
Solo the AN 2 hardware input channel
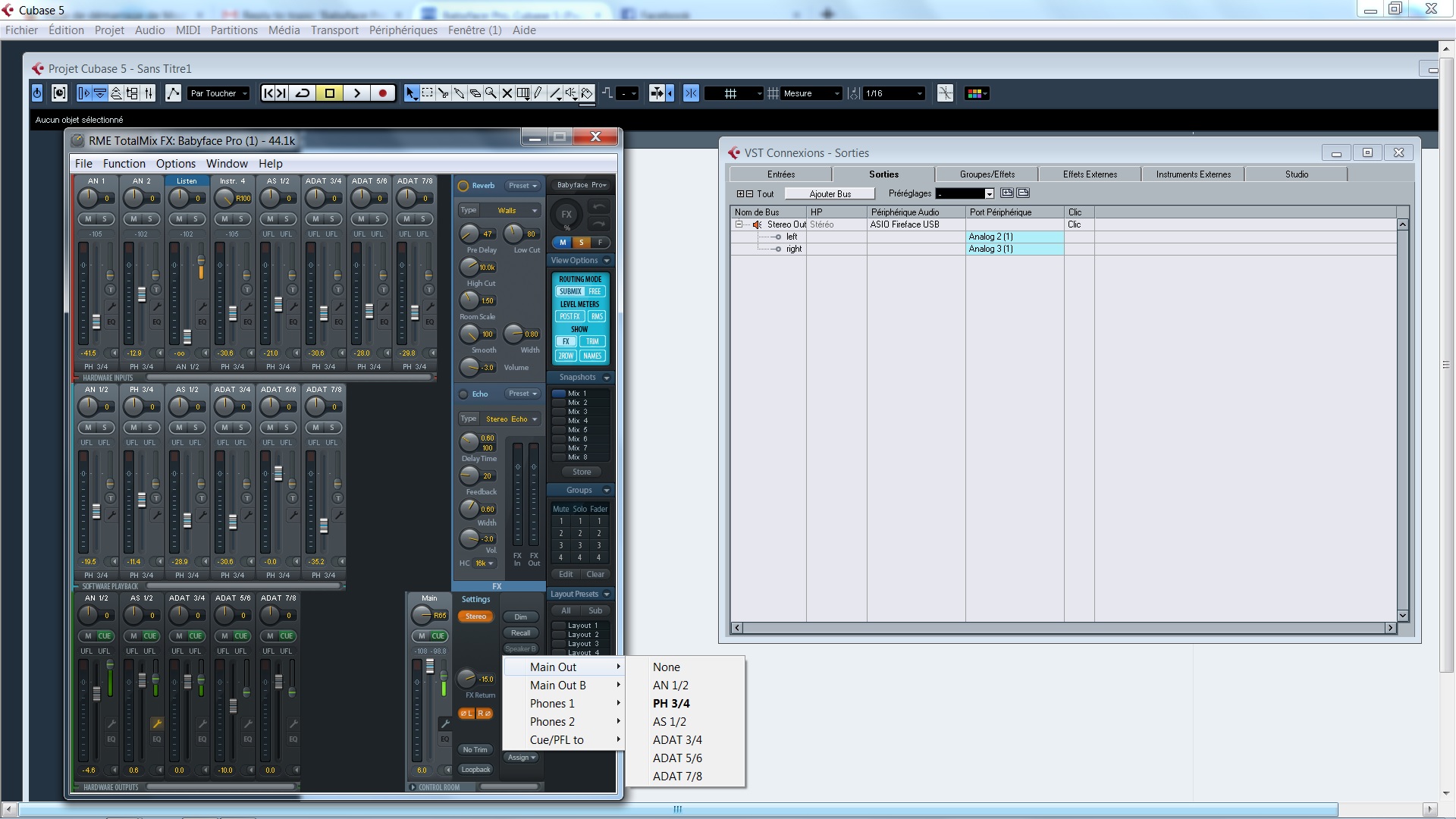click(150, 219)
